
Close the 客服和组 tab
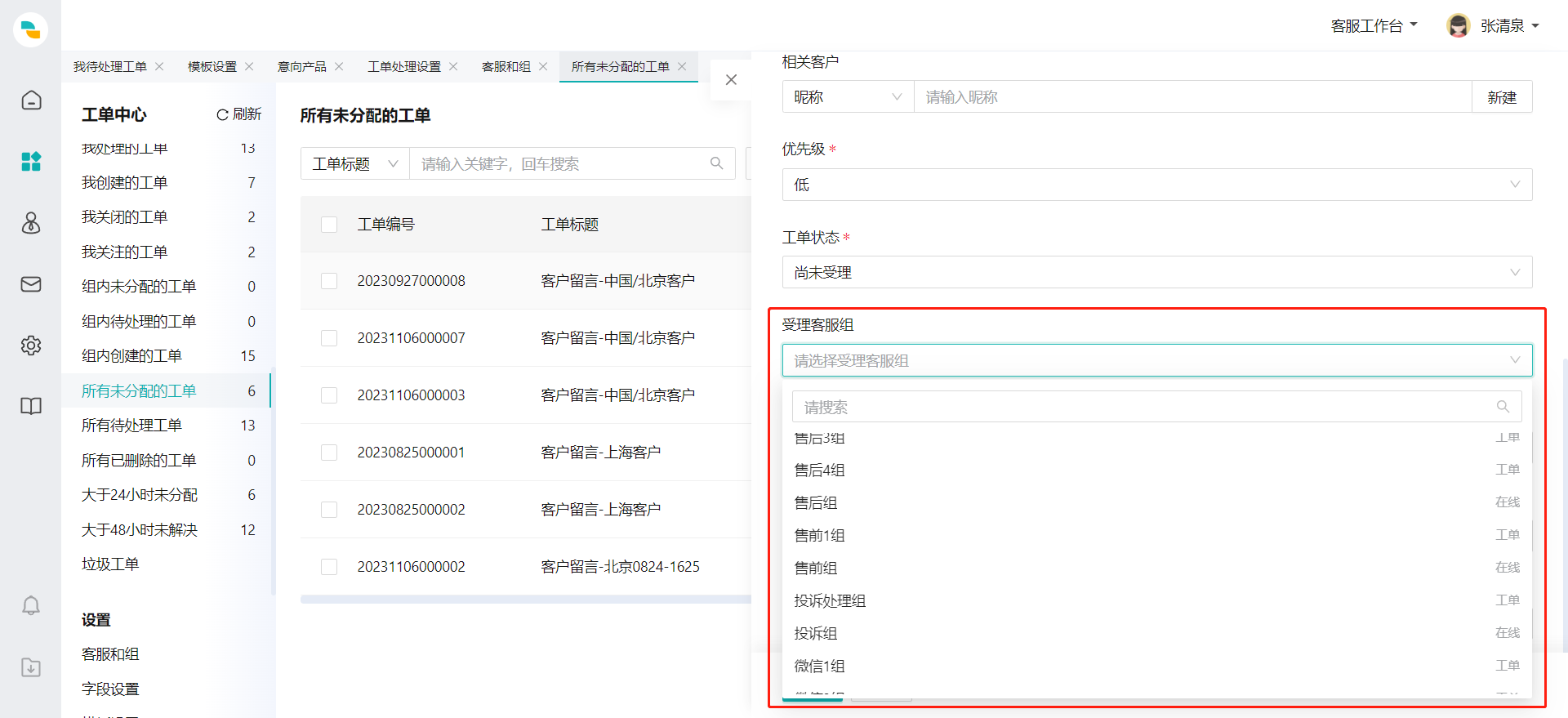(x=544, y=66)
